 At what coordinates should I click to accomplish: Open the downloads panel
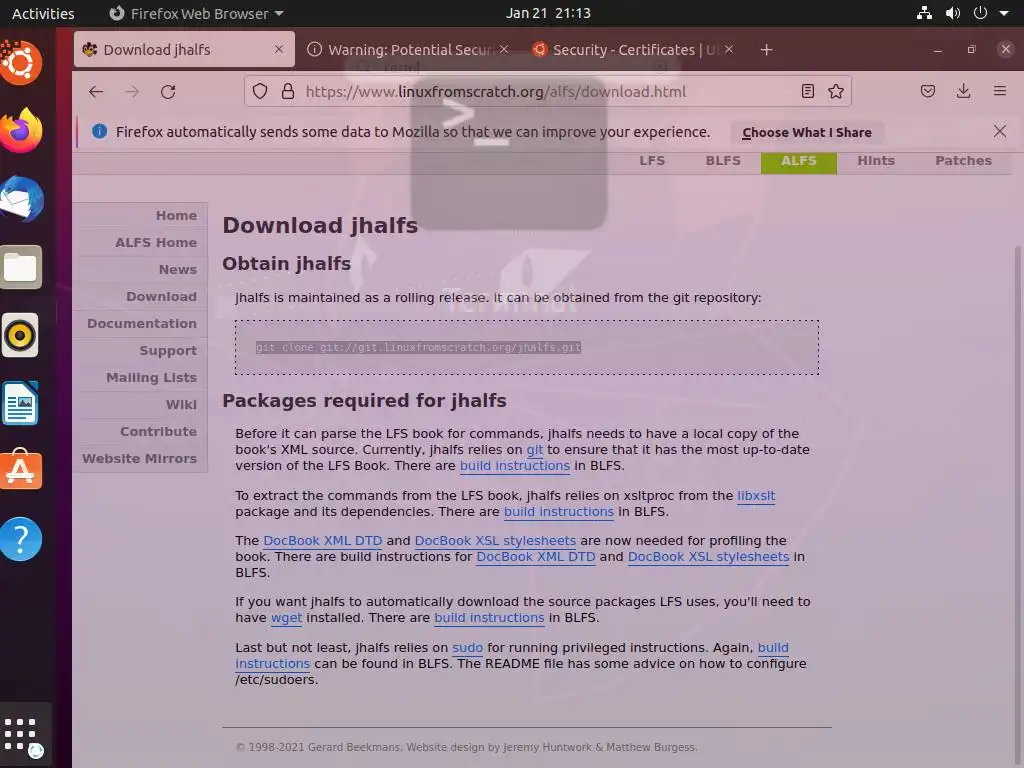pyautogui.click(x=963, y=91)
